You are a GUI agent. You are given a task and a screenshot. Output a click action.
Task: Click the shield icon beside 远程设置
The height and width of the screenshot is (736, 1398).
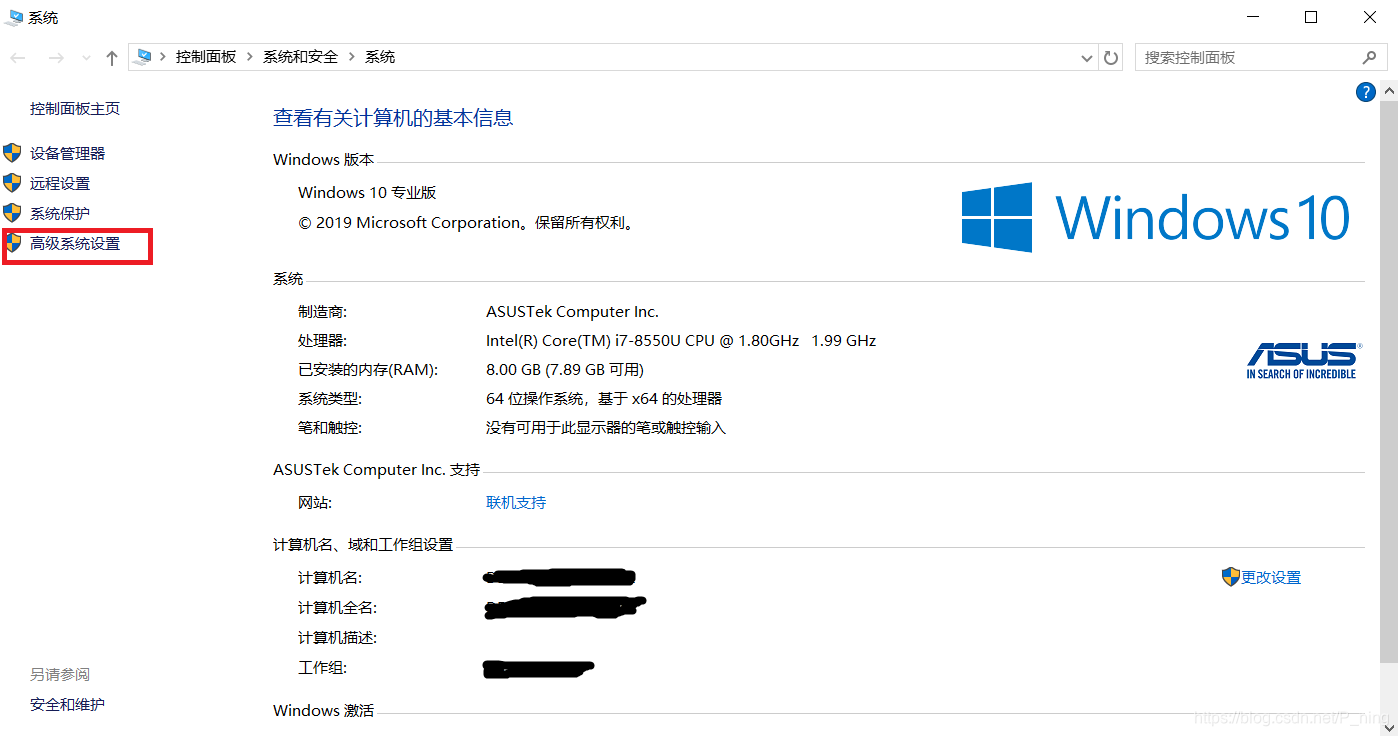tap(12, 183)
